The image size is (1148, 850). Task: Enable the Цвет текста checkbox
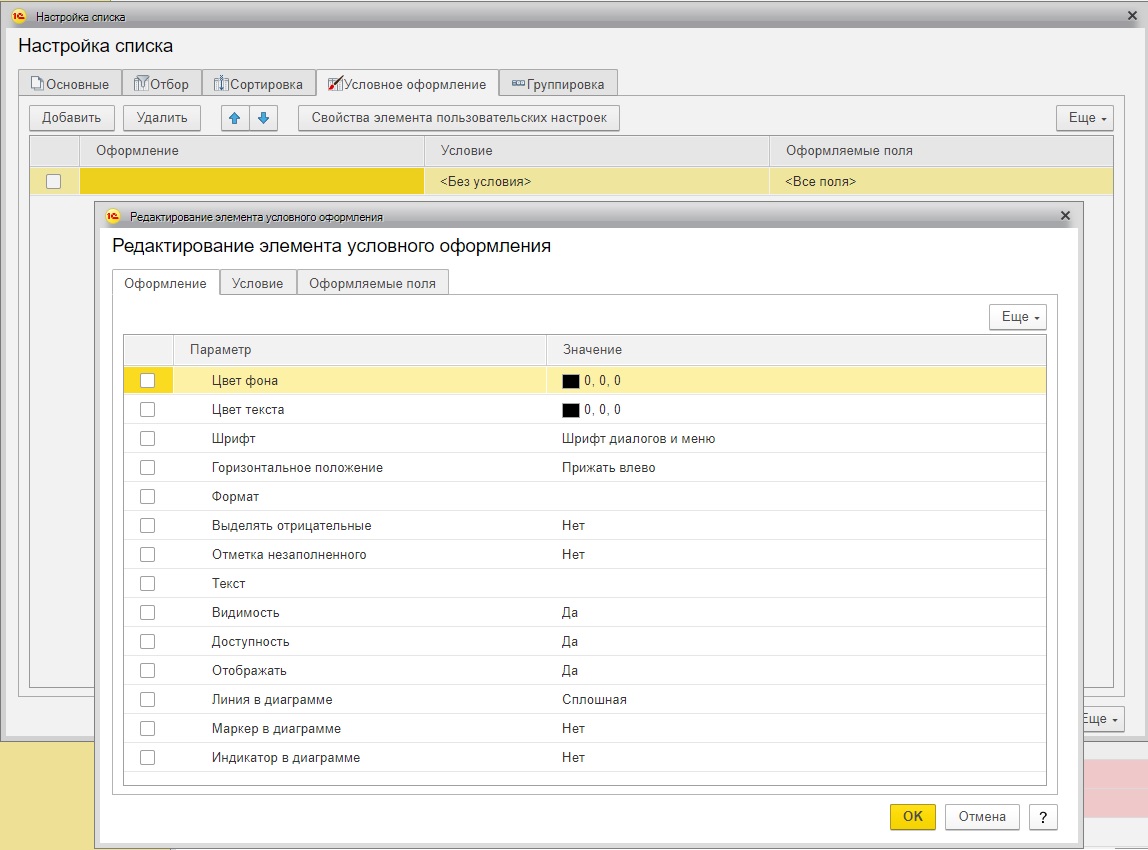[x=147, y=409]
